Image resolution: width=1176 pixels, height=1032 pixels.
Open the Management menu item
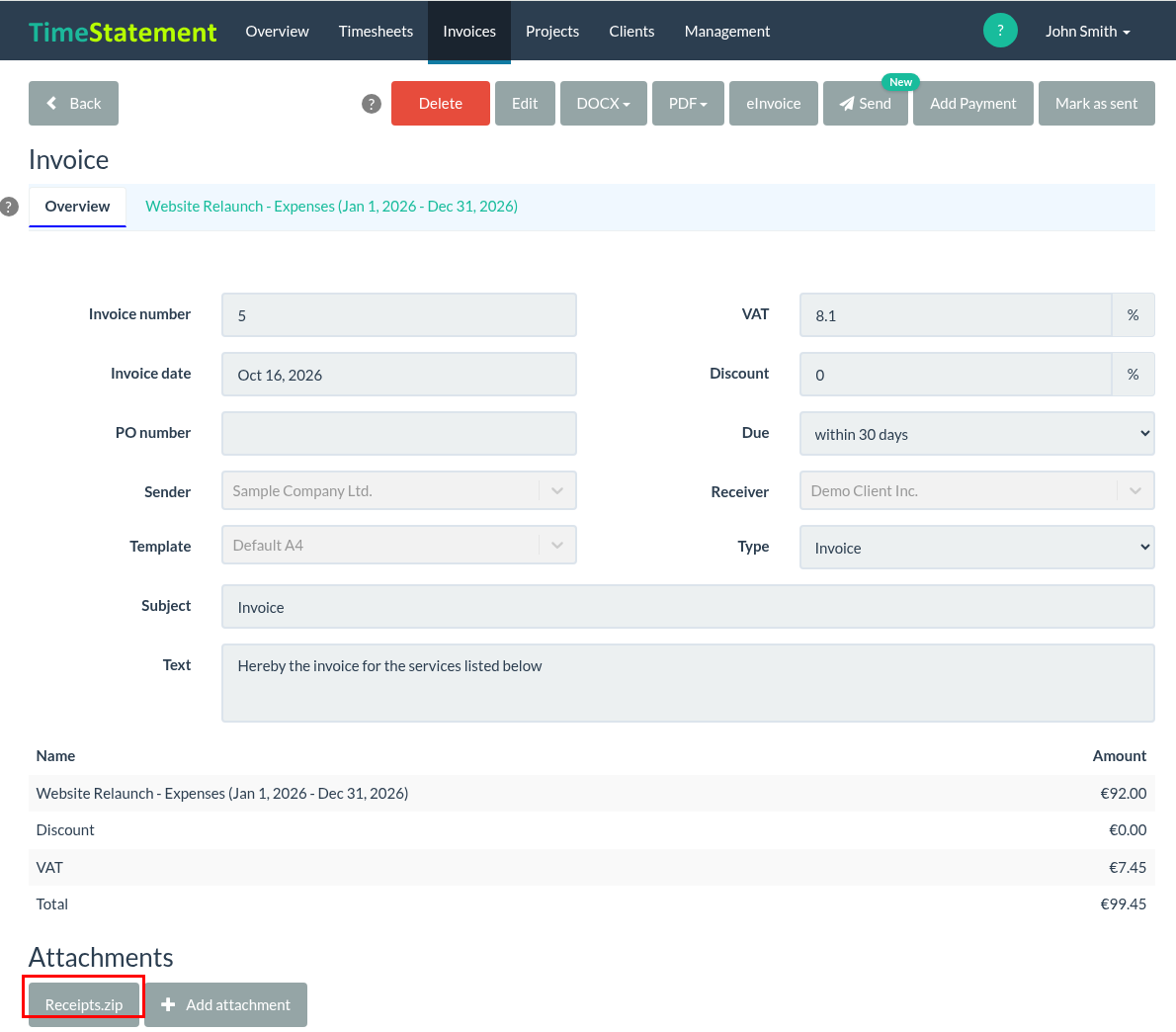[x=726, y=32]
